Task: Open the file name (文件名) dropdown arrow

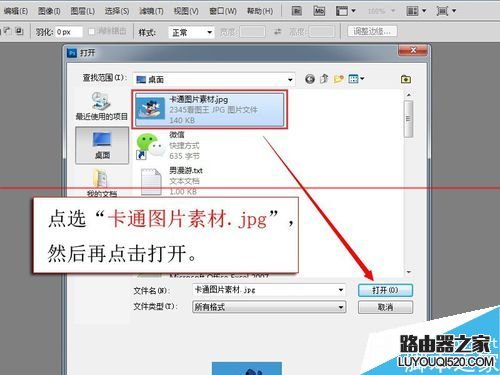Action: click(x=341, y=290)
